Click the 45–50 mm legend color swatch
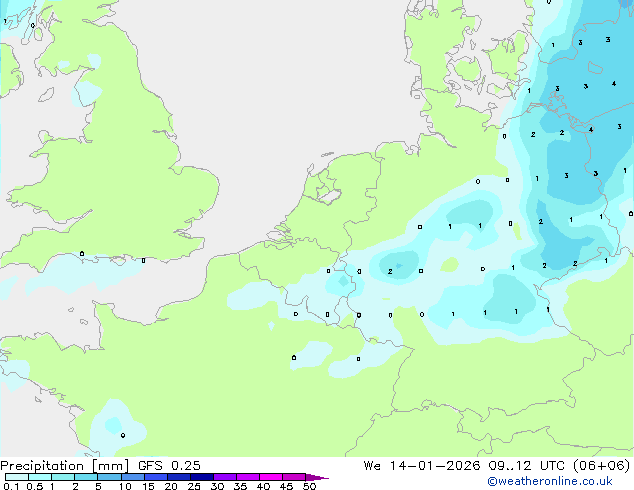The width and height of the screenshot is (634, 490). (x=294, y=477)
